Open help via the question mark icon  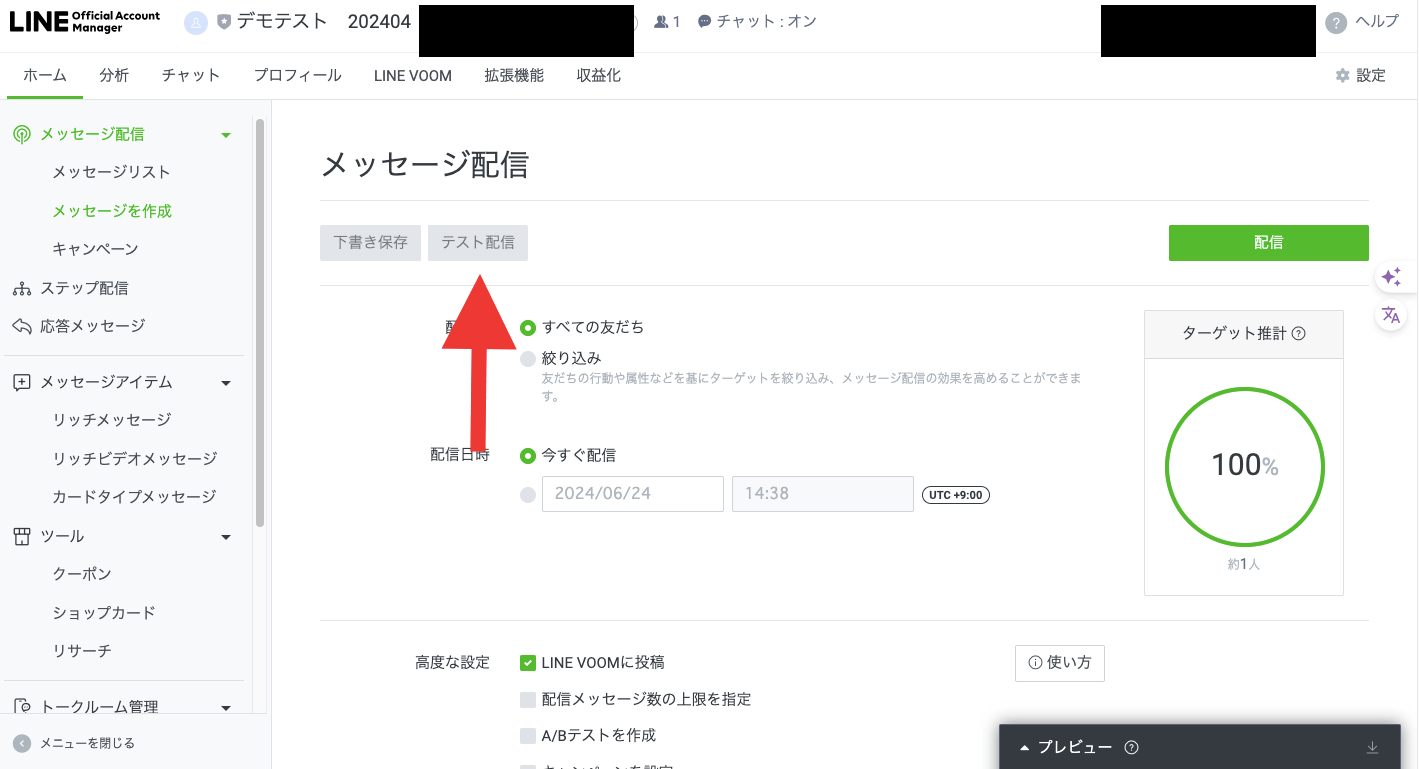click(1336, 23)
